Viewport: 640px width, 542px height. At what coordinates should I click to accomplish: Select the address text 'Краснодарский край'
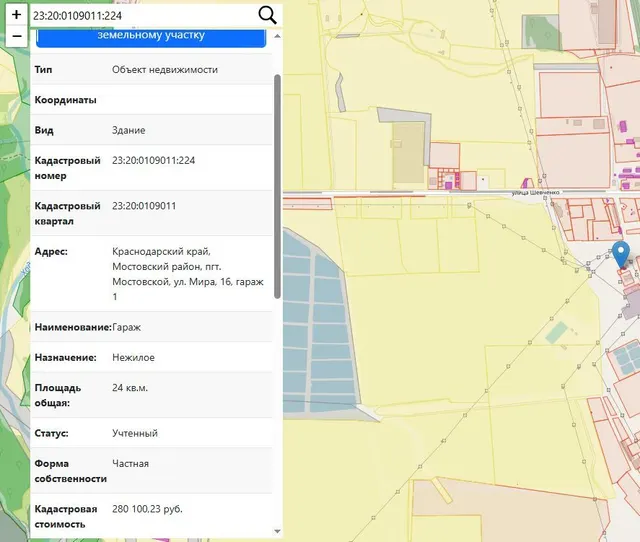[162, 251]
